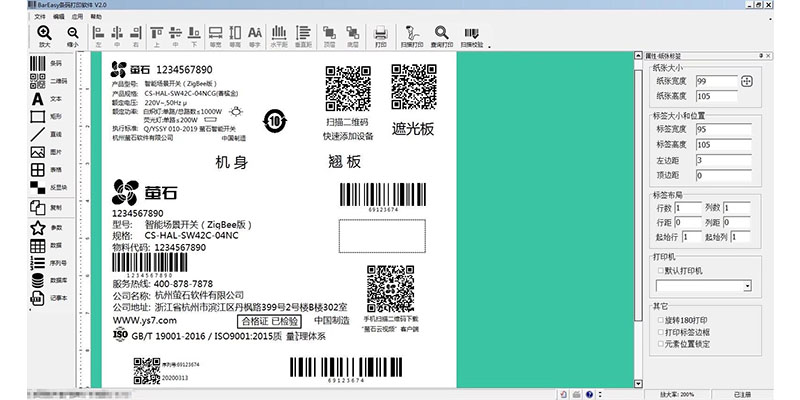Viewport: 800px width, 400px height.
Task: Toggle 元素位置锁定 checkbox
Action: point(661,344)
